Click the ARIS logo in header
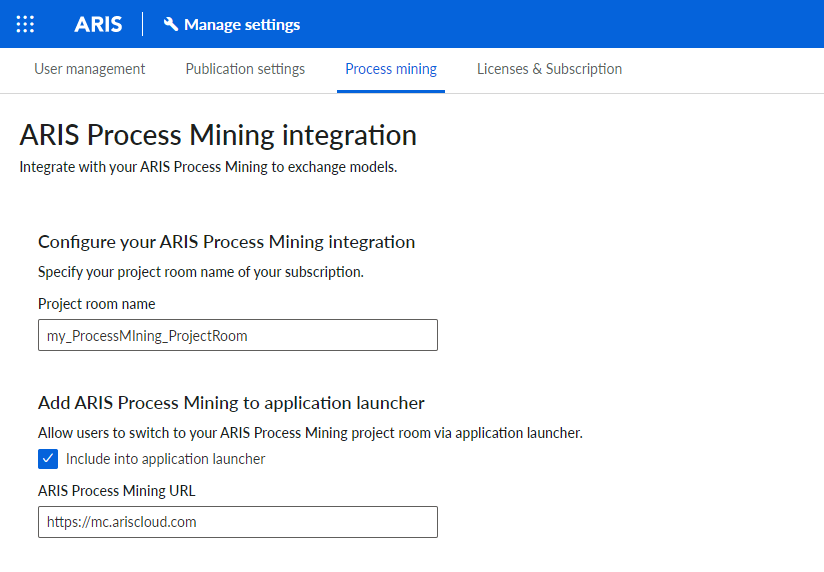The image size is (824, 572). coord(98,24)
